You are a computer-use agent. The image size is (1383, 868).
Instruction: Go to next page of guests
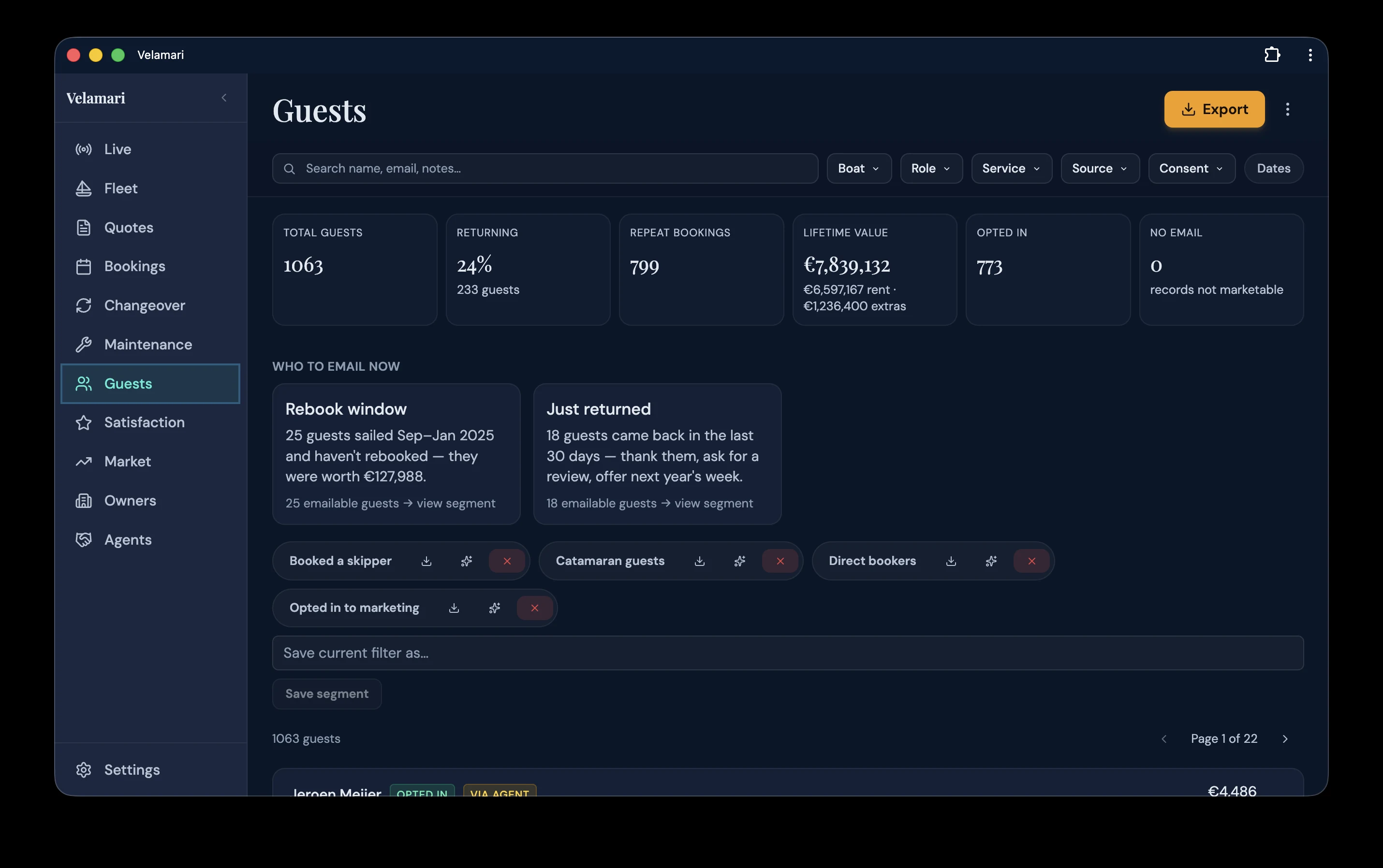click(x=1285, y=739)
